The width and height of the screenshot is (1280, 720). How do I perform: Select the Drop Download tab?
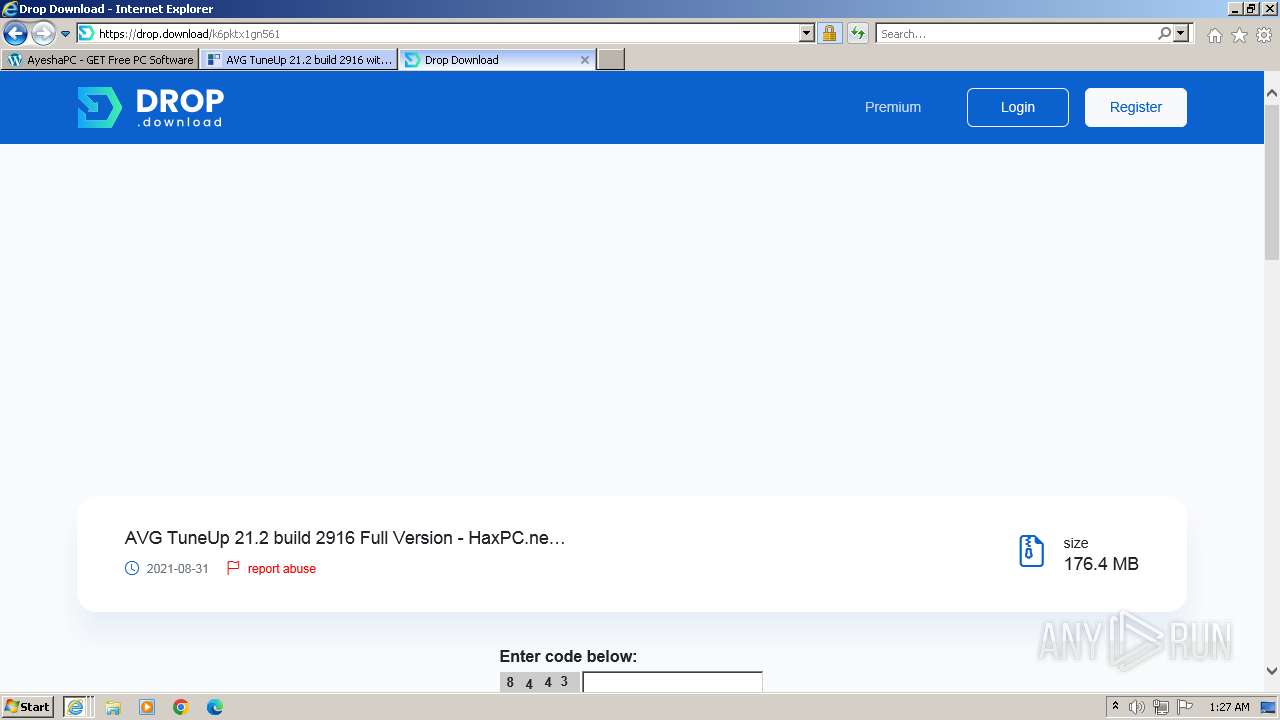(x=490, y=60)
